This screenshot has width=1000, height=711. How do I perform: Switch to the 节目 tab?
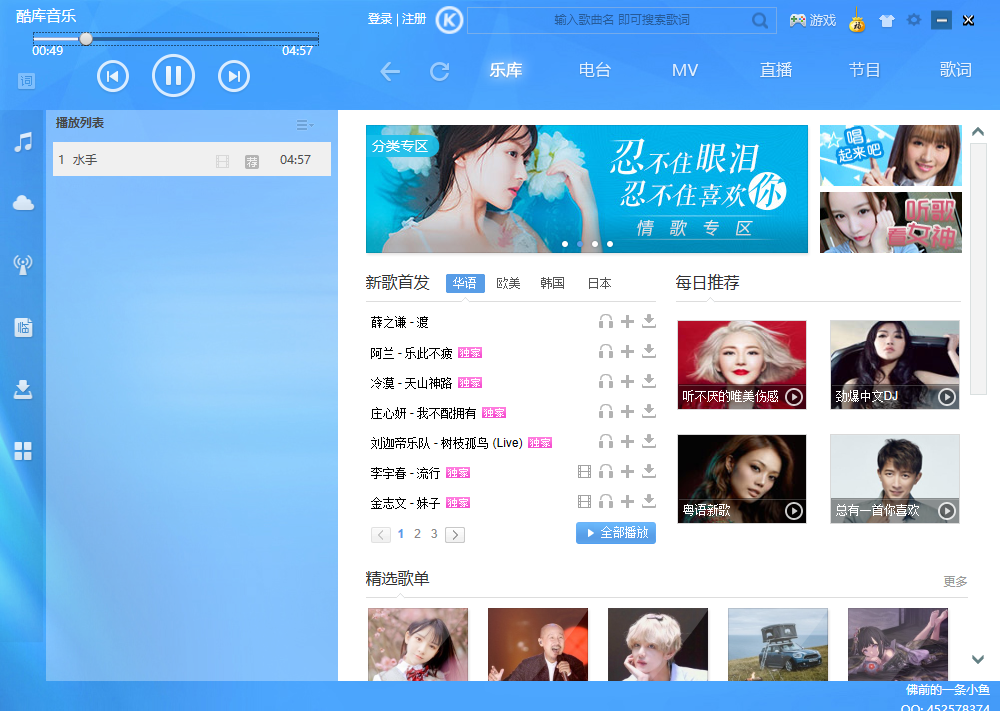point(864,70)
